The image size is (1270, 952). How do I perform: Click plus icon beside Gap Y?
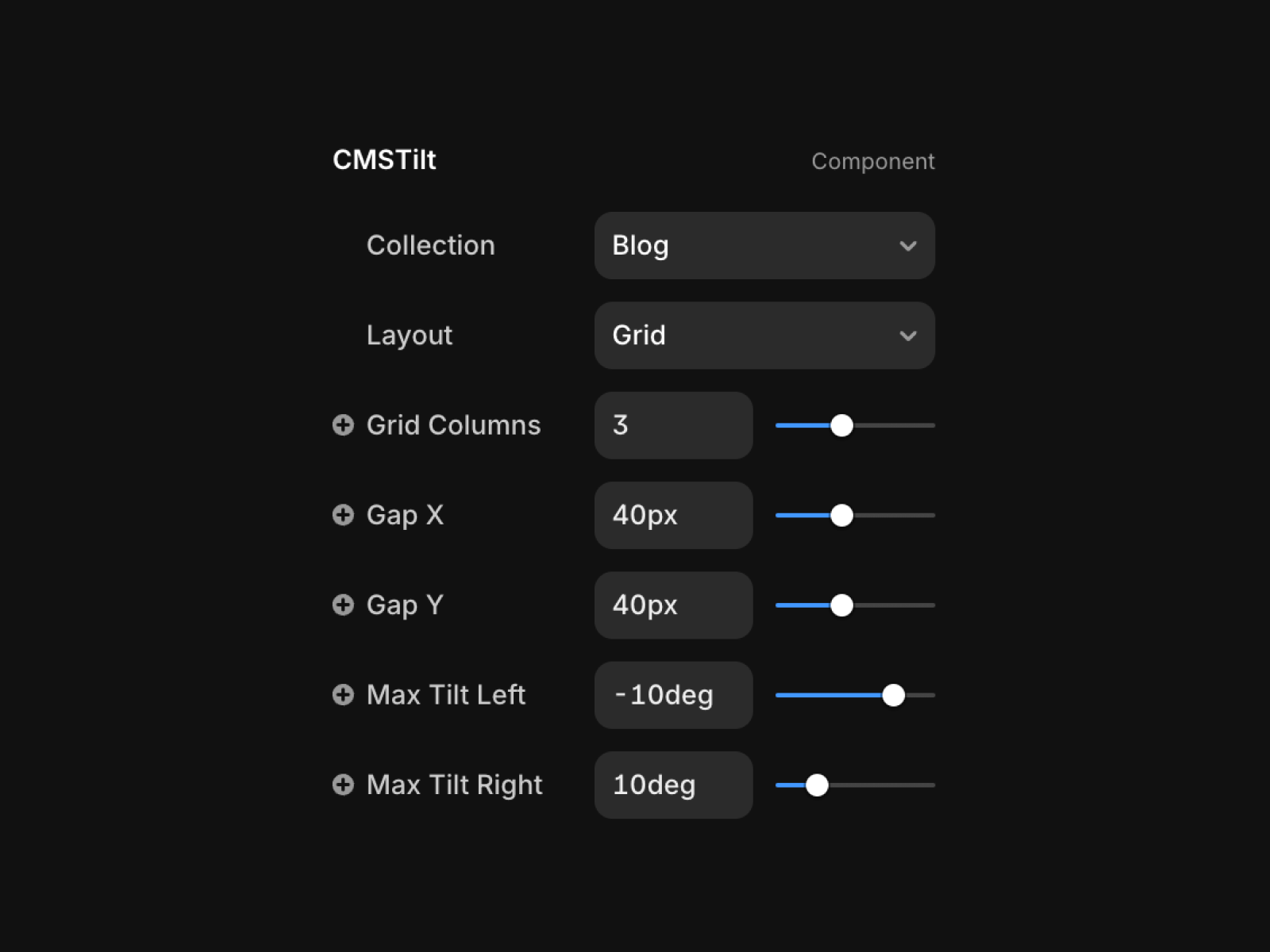pos(343,605)
